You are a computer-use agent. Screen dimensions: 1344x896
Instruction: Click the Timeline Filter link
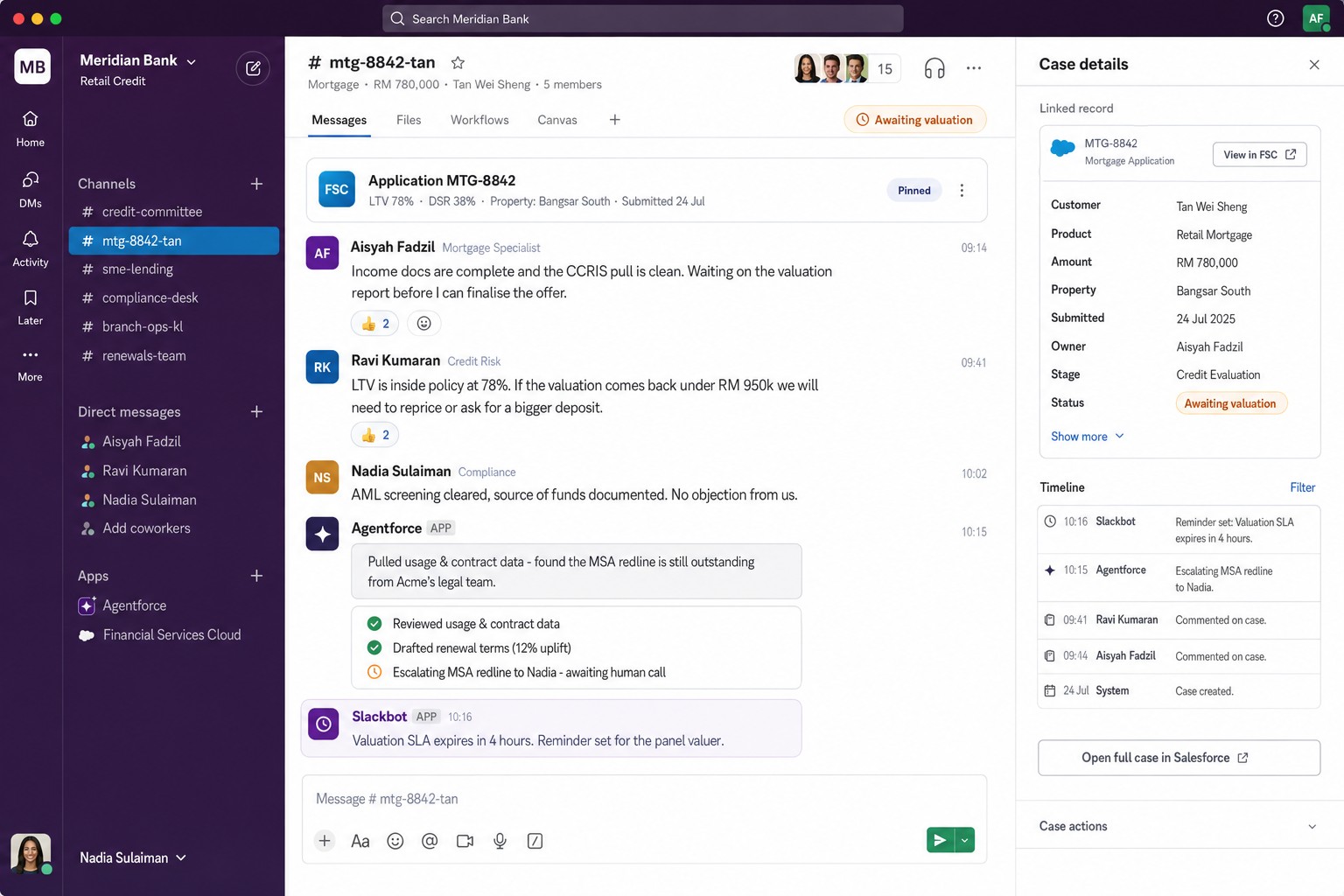click(1302, 487)
